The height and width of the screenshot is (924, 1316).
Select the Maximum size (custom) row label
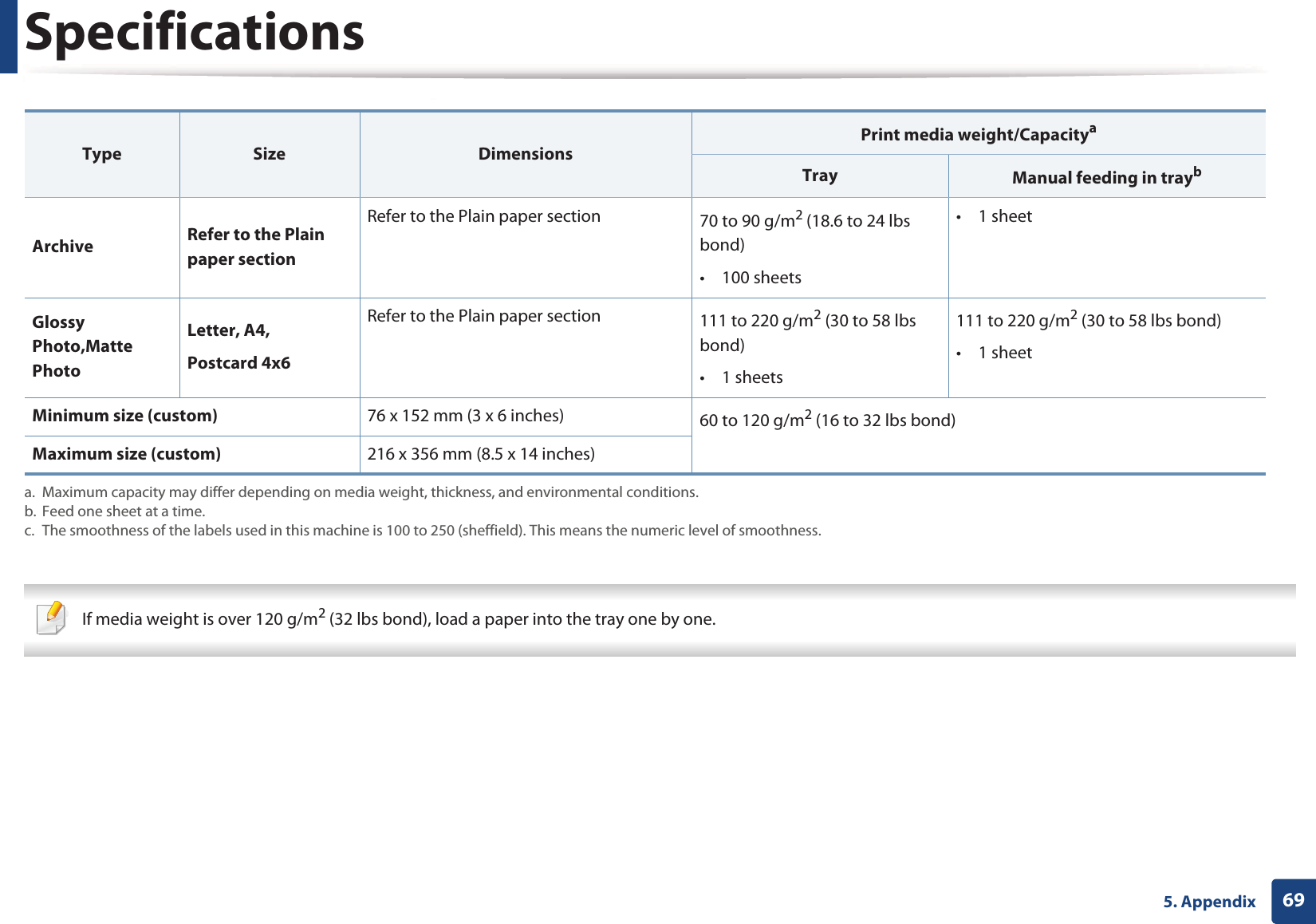click(127, 454)
